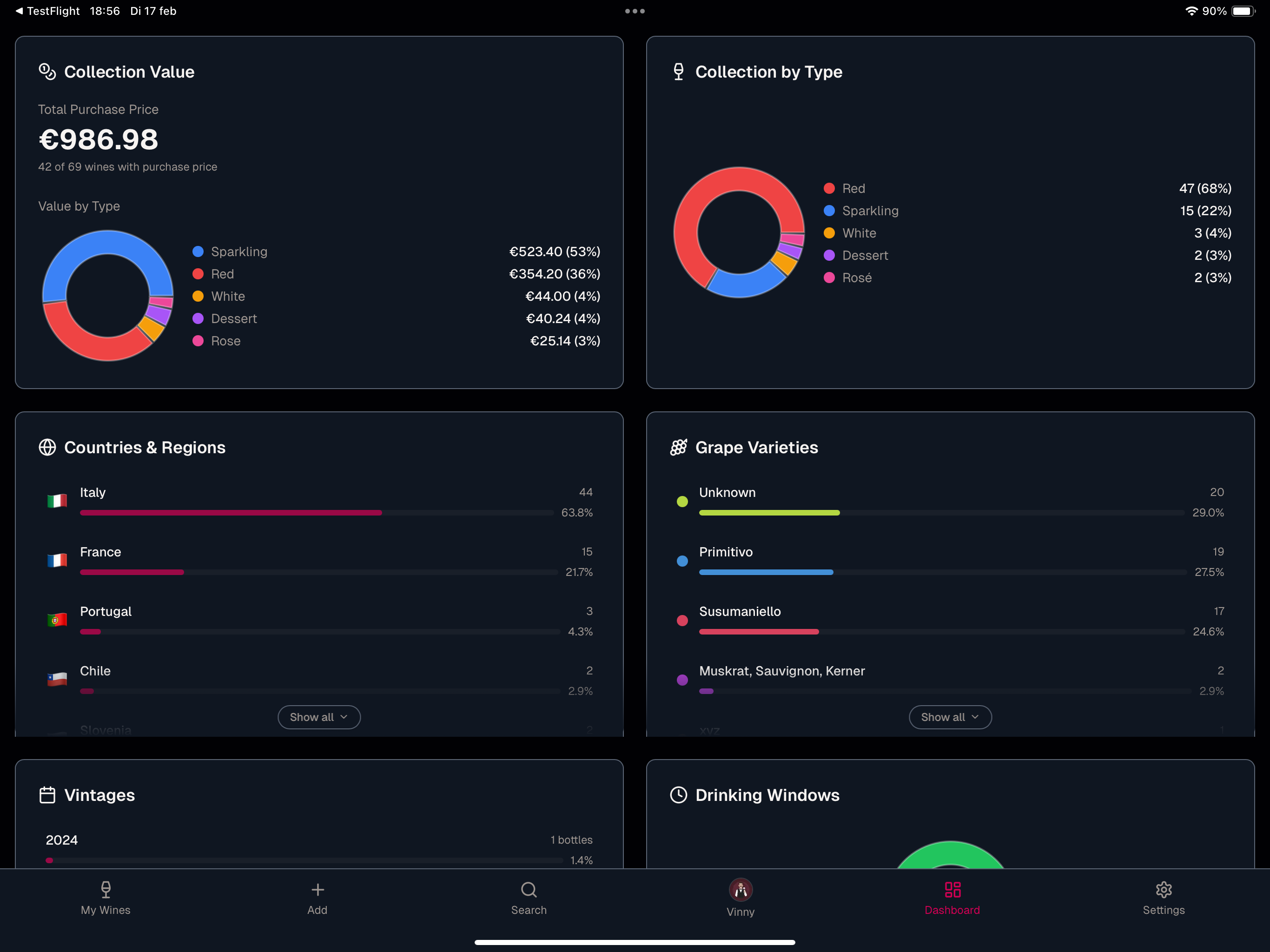Show all Countries & Regions
The width and height of the screenshot is (1270, 952).
tap(319, 717)
